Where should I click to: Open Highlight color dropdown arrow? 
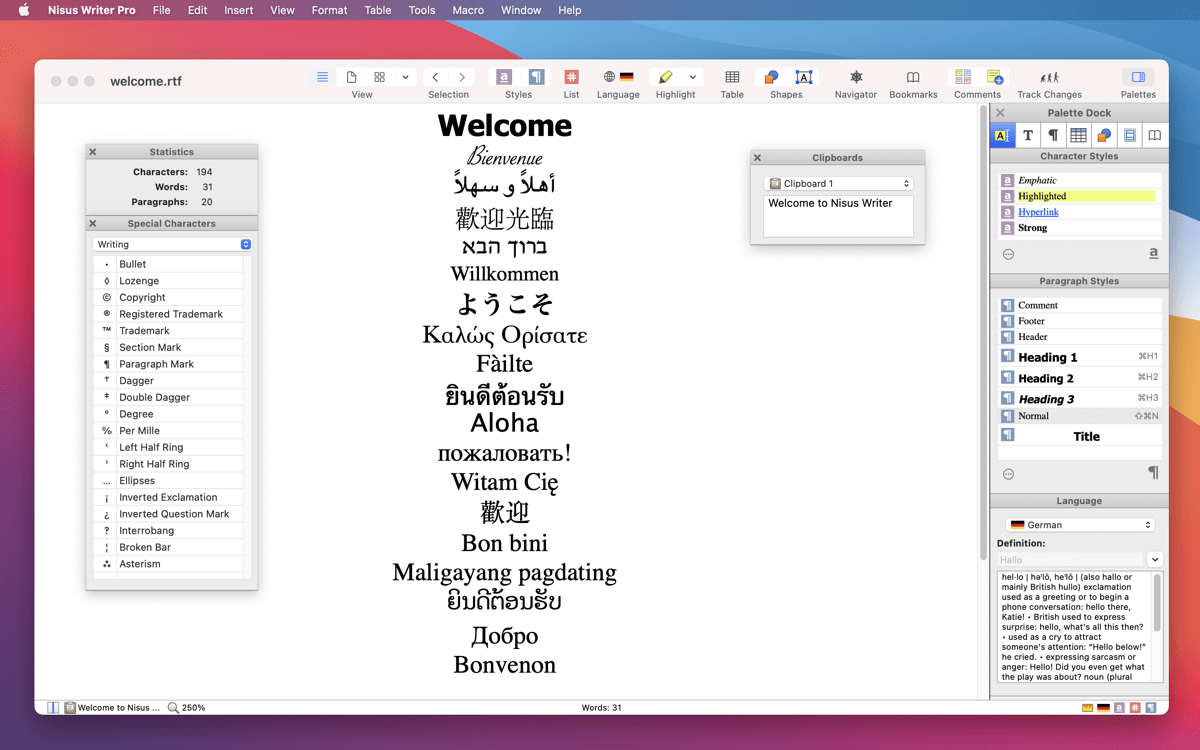tap(692, 77)
